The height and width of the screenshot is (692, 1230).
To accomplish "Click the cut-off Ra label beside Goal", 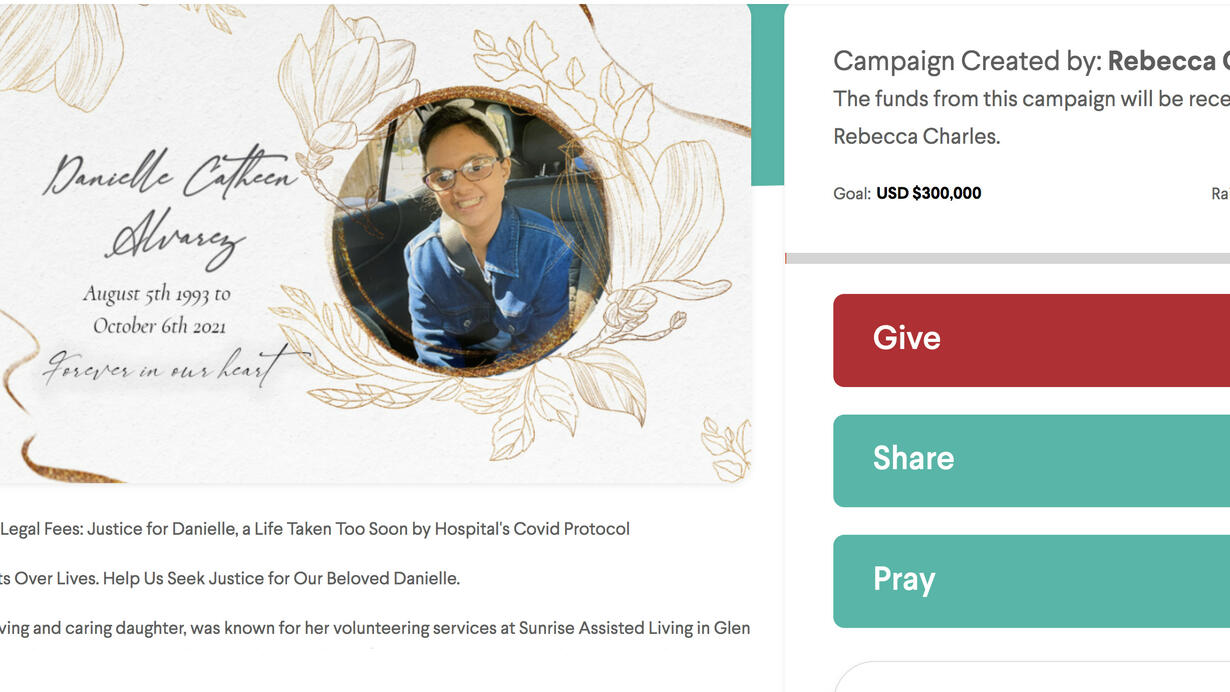I will pos(1220,194).
